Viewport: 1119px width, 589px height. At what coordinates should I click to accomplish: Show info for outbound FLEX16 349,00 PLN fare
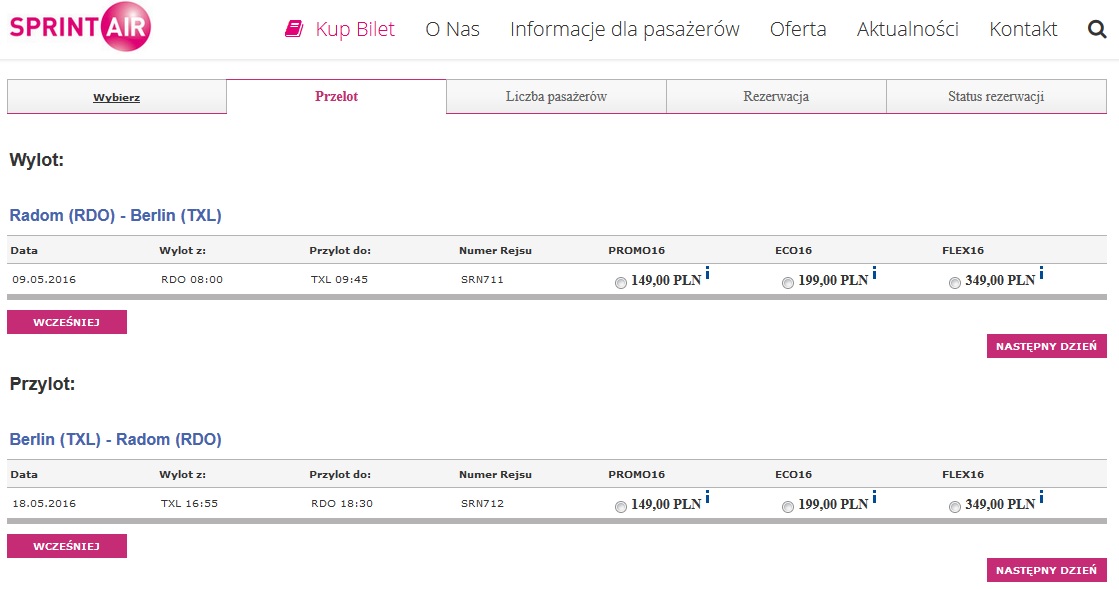point(1041,272)
